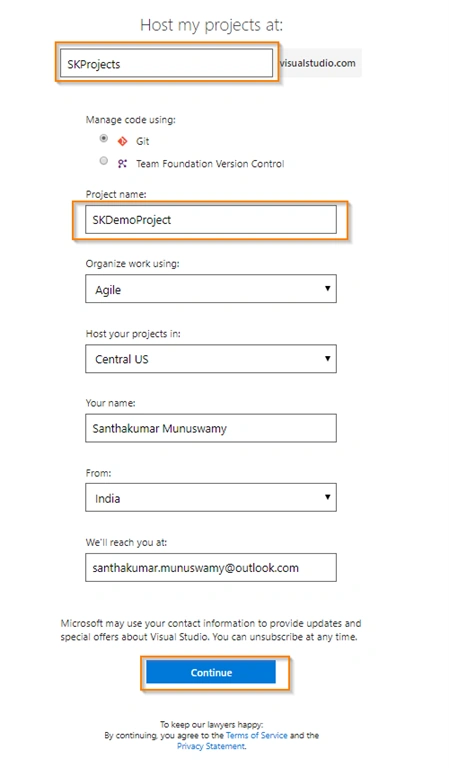Screen dimensions: 449x768
Task: Select the Your name text field
Action: coord(211,428)
